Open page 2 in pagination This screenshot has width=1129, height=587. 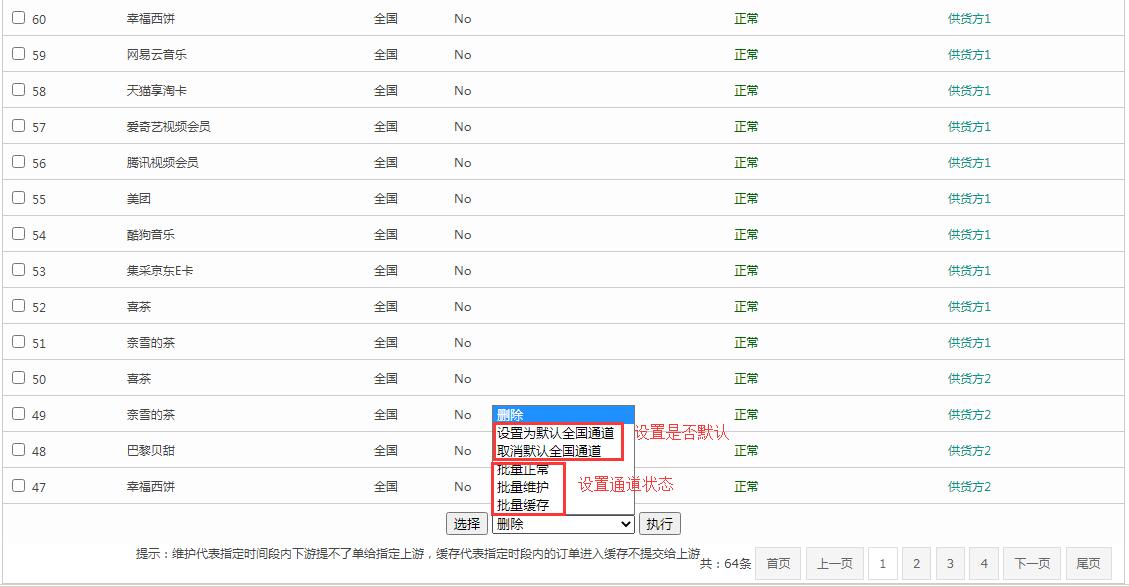(x=917, y=563)
